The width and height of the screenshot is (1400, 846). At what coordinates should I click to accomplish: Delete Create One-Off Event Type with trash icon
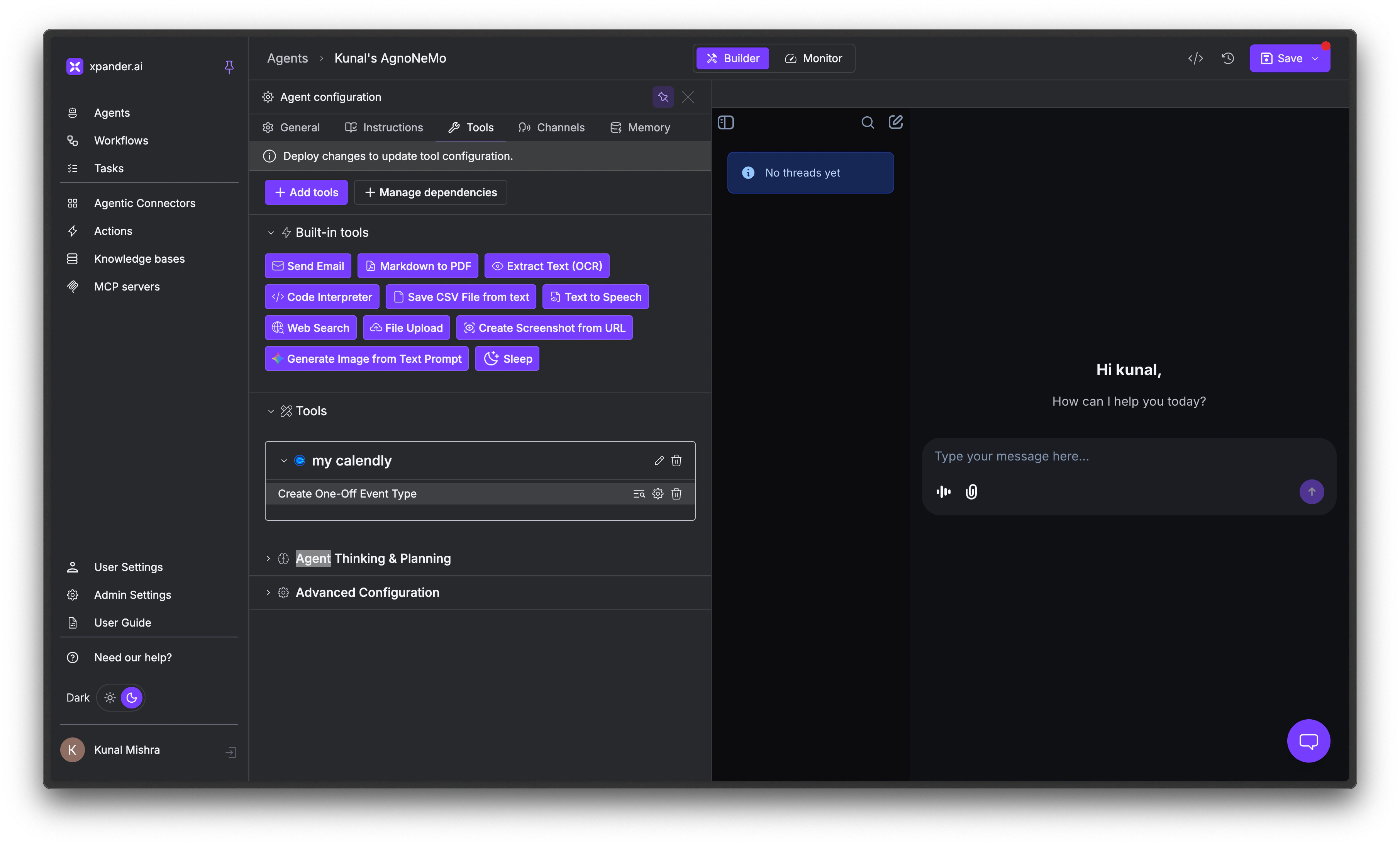(x=676, y=494)
